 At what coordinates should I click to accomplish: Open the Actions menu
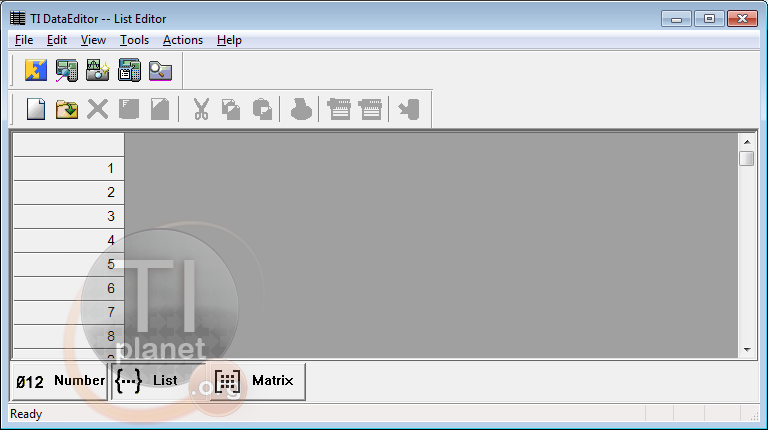(x=183, y=40)
